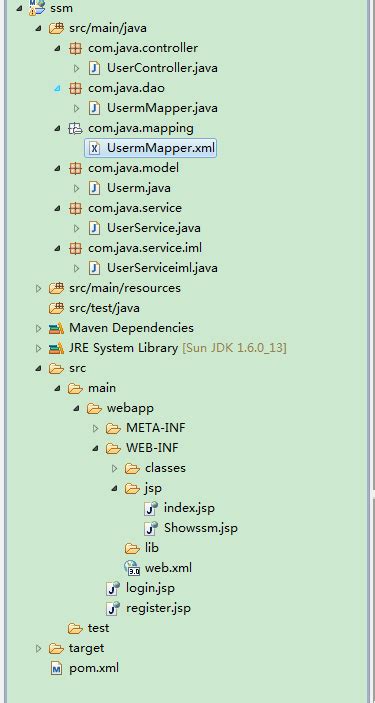Image resolution: width=375 pixels, height=703 pixels.
Task: Select the UserController.java label
Action: tap(162, 68)
